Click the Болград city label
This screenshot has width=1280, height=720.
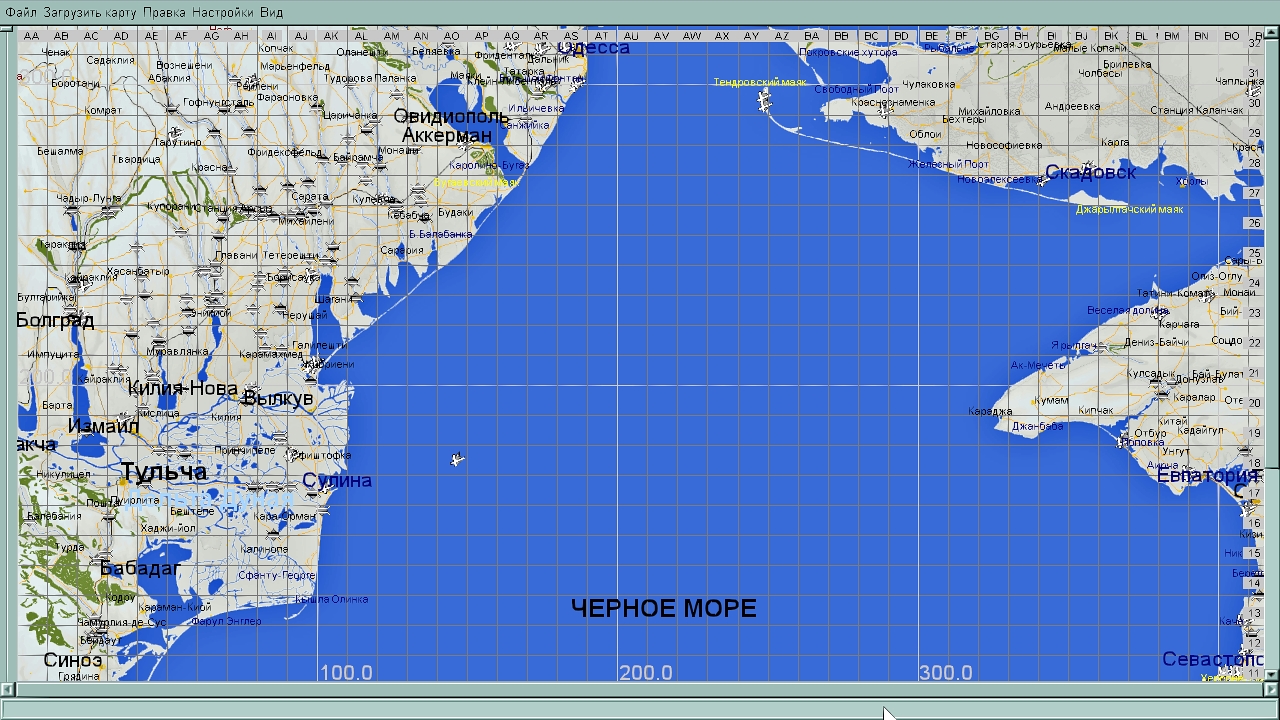[x=55, y=321]
